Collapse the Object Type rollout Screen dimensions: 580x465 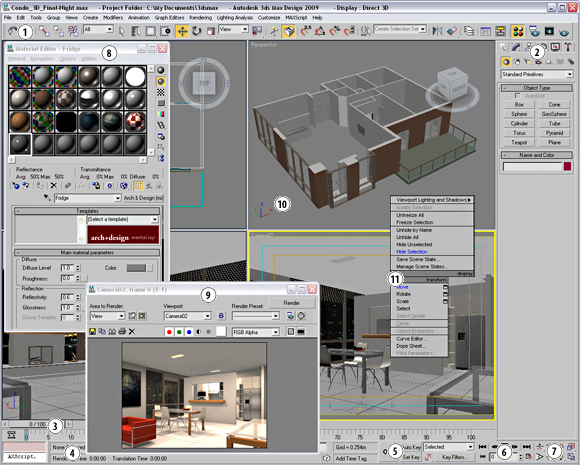(536, 88)
